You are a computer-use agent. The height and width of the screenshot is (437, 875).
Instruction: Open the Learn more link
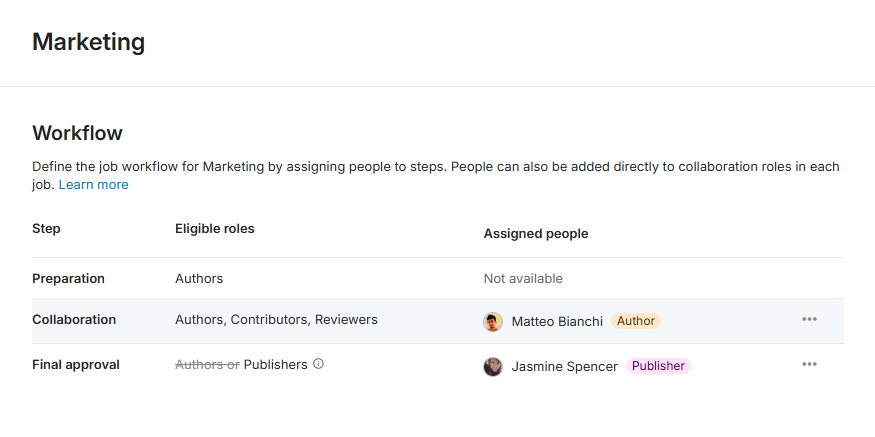point(93,185)
